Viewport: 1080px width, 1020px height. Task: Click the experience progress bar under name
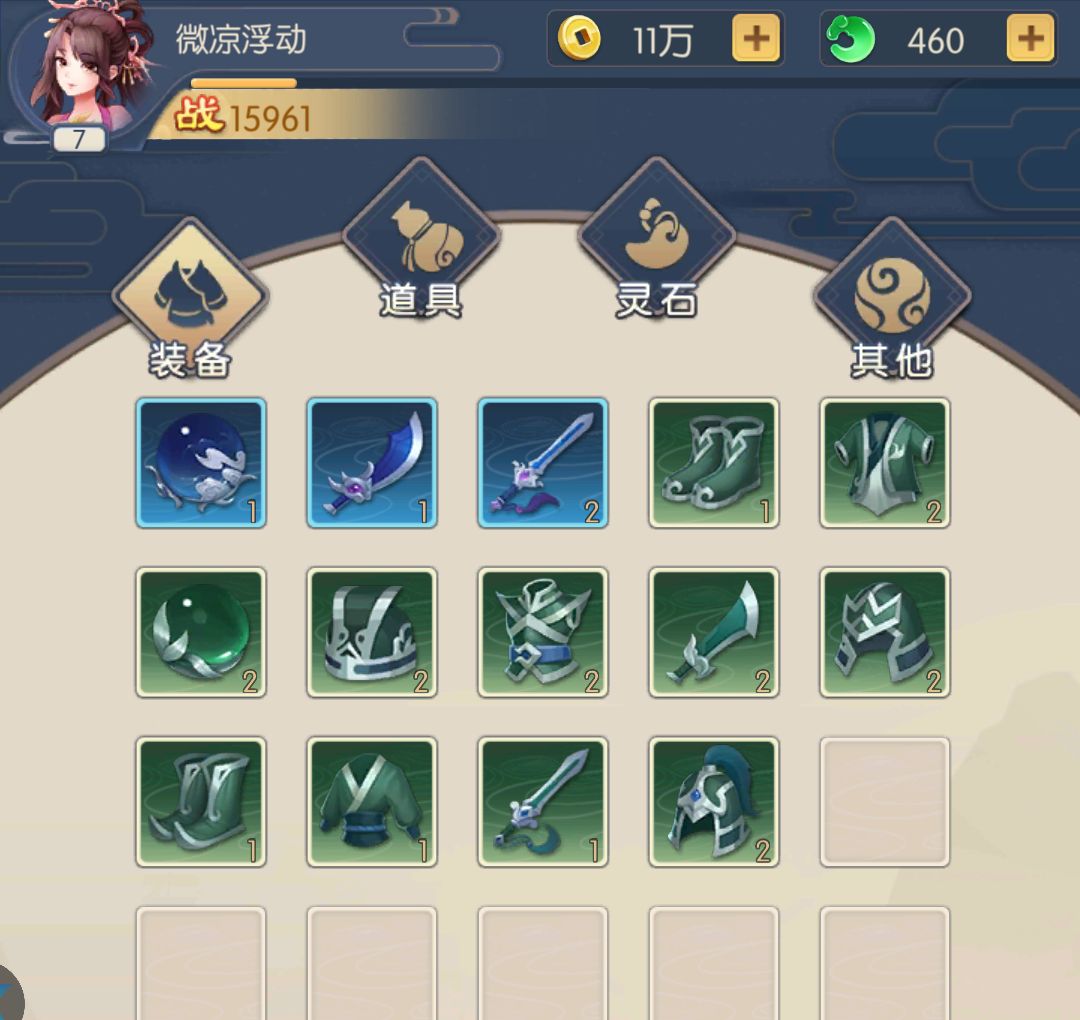pos(244,83)
